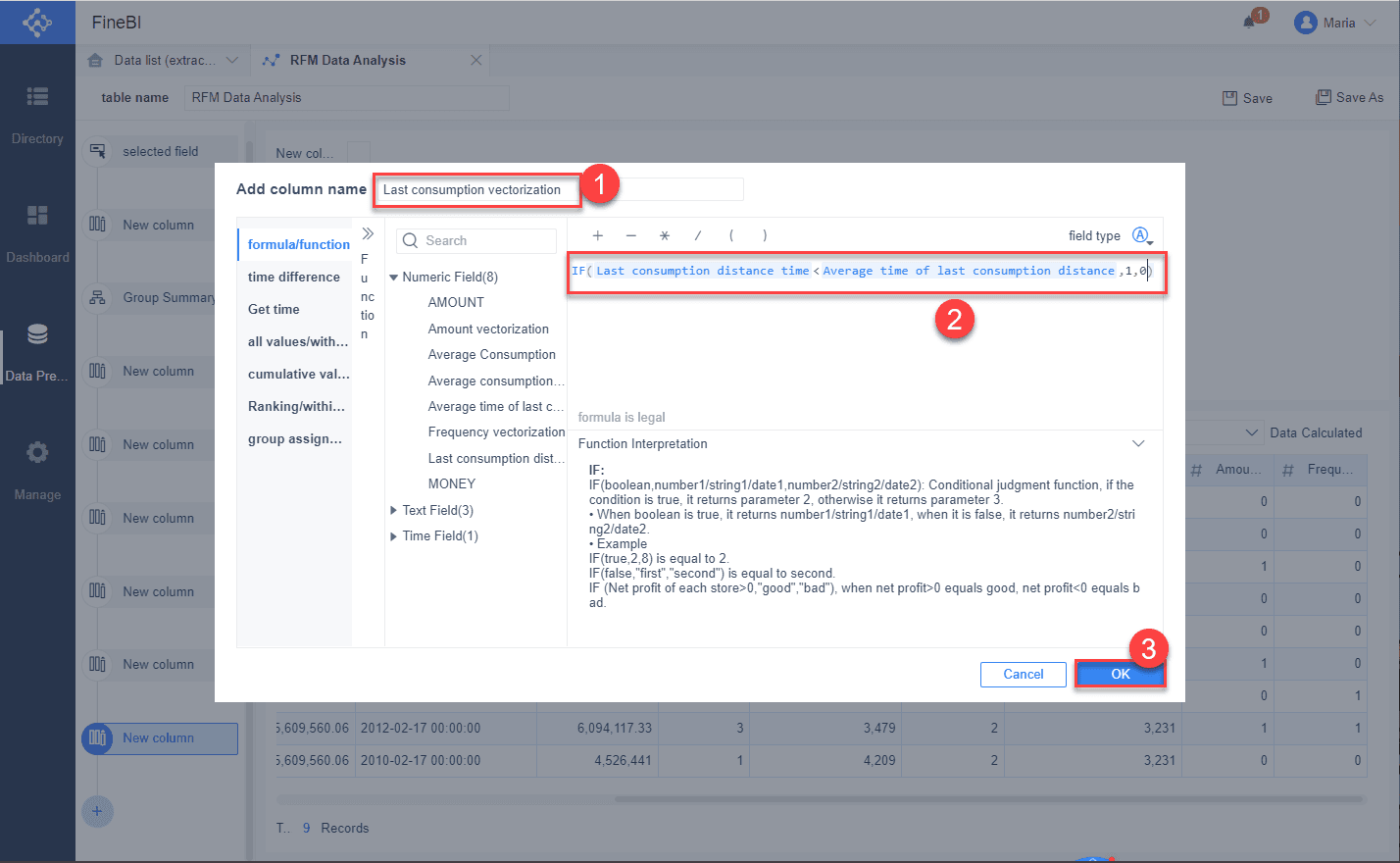Image resolution: width=1400 pixels, height=863 pixels.
Task: Select the formula/function tab
Action: tap(295, 244)
